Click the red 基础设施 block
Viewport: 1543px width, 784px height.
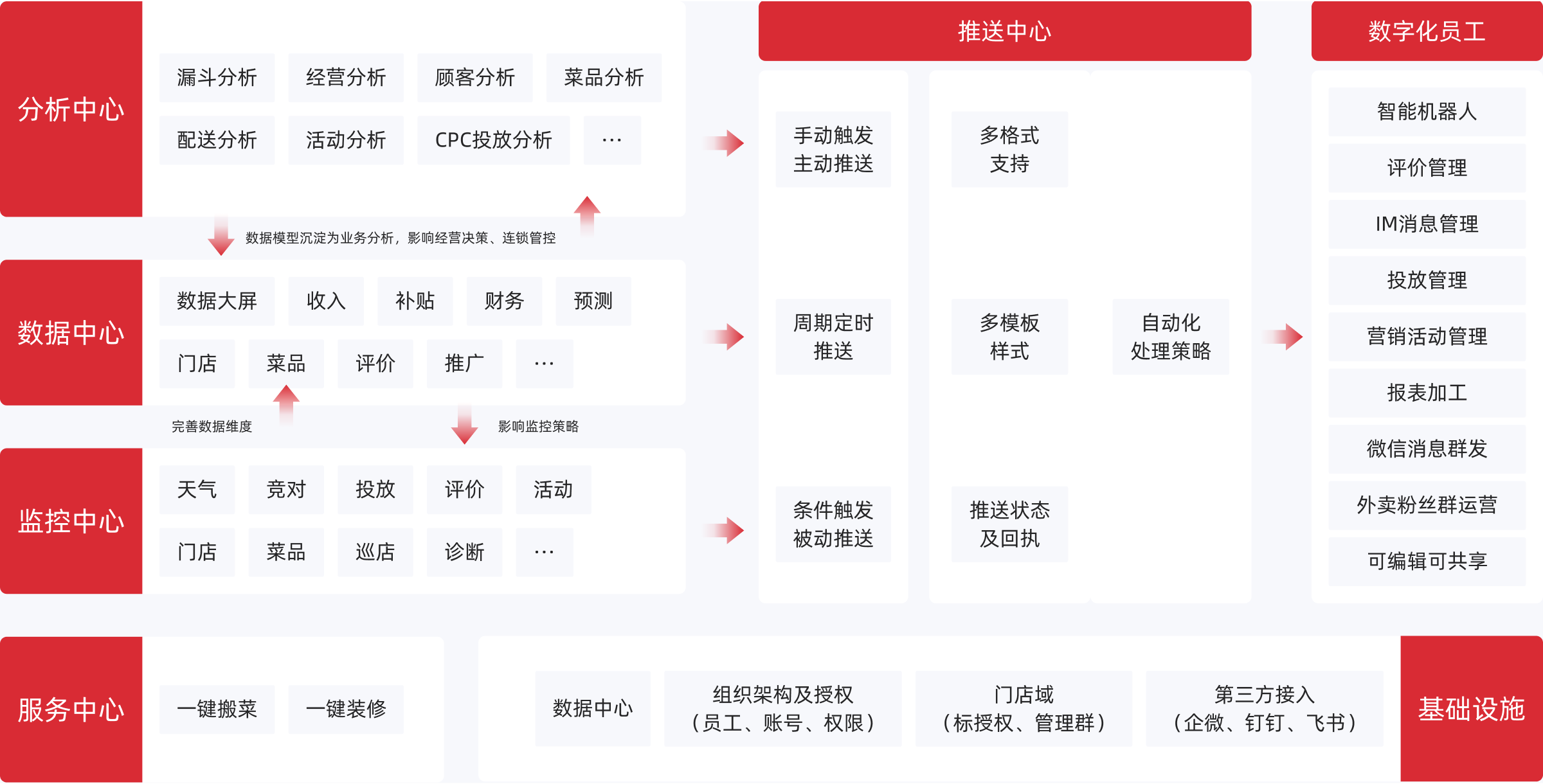coord(1471,709)
